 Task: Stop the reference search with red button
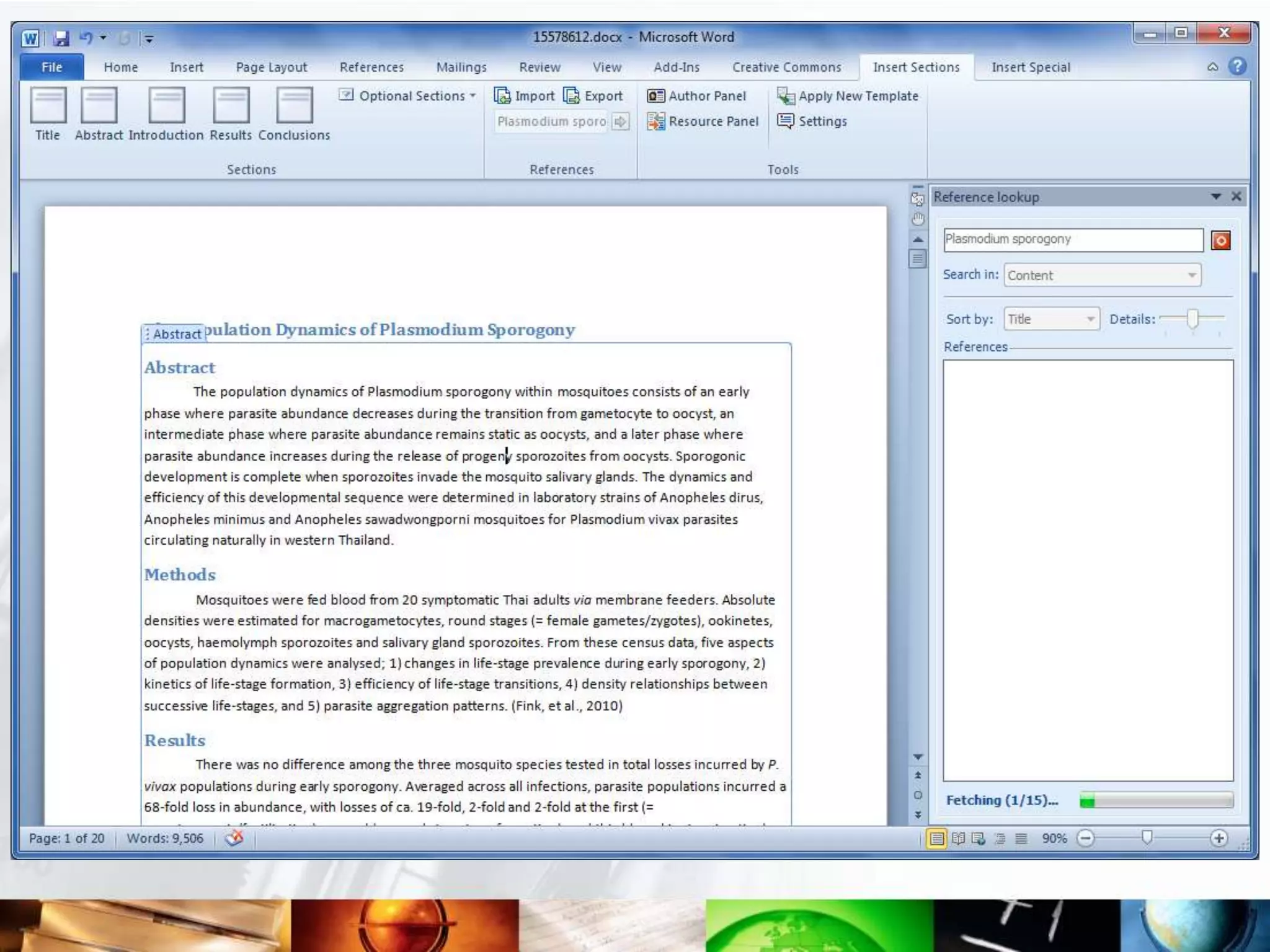[1220, 240]
